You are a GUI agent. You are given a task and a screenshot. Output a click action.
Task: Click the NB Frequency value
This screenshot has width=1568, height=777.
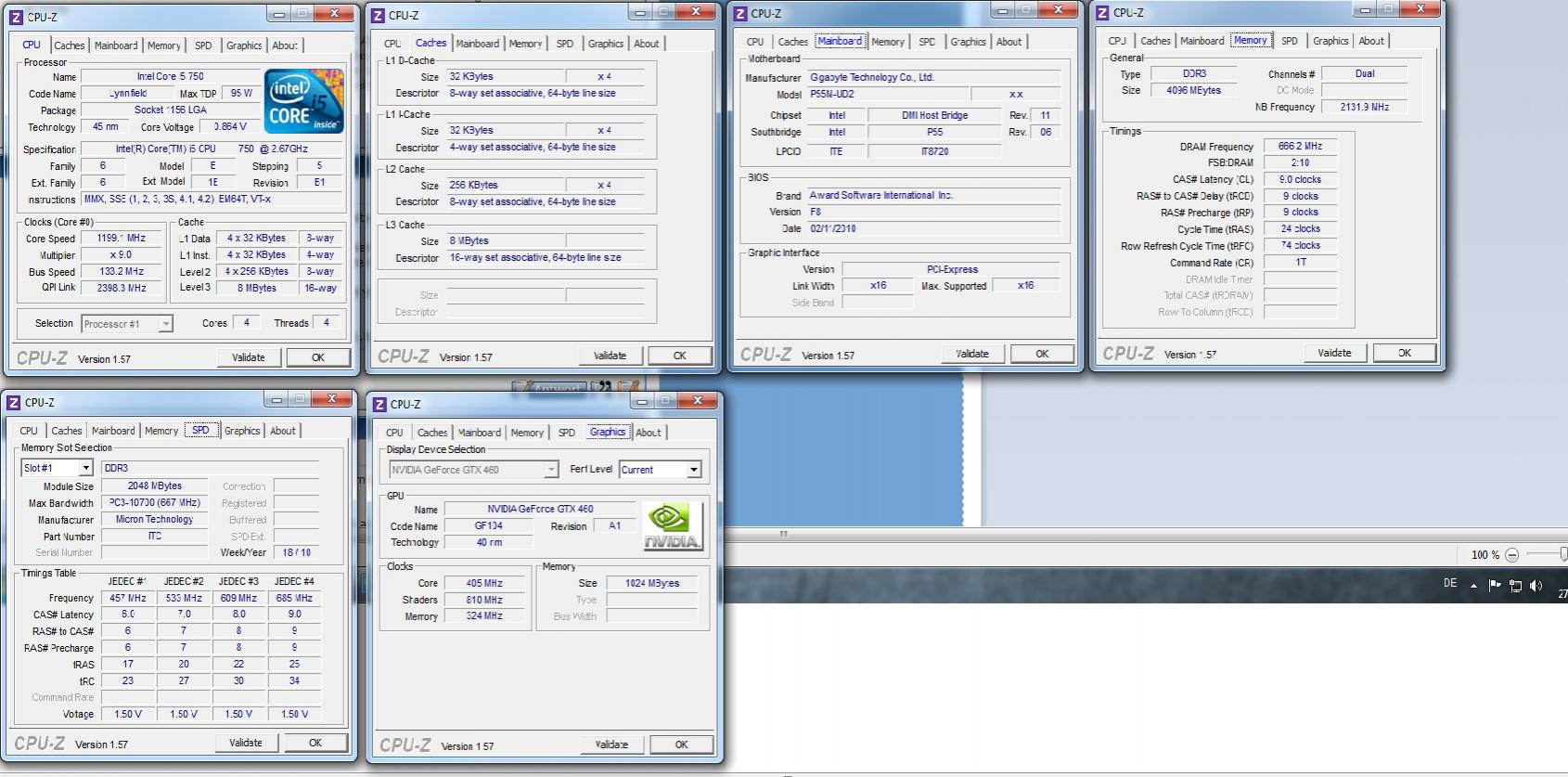coord(1364,107)
